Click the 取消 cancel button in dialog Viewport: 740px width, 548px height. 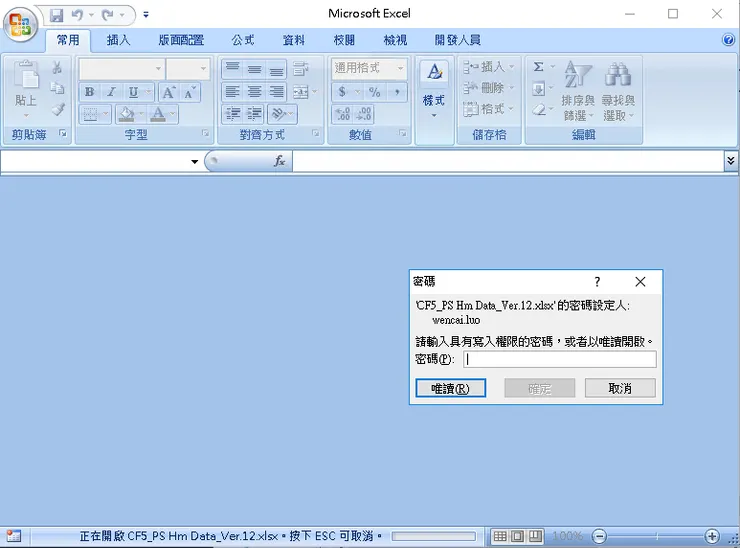pyautogui.click(x=620, y=388)
